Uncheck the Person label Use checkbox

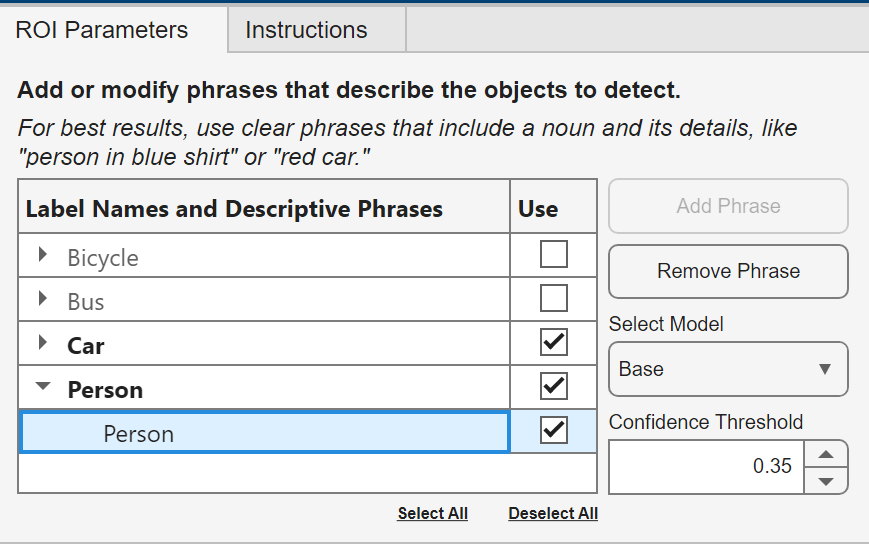[x=553, y=387]
